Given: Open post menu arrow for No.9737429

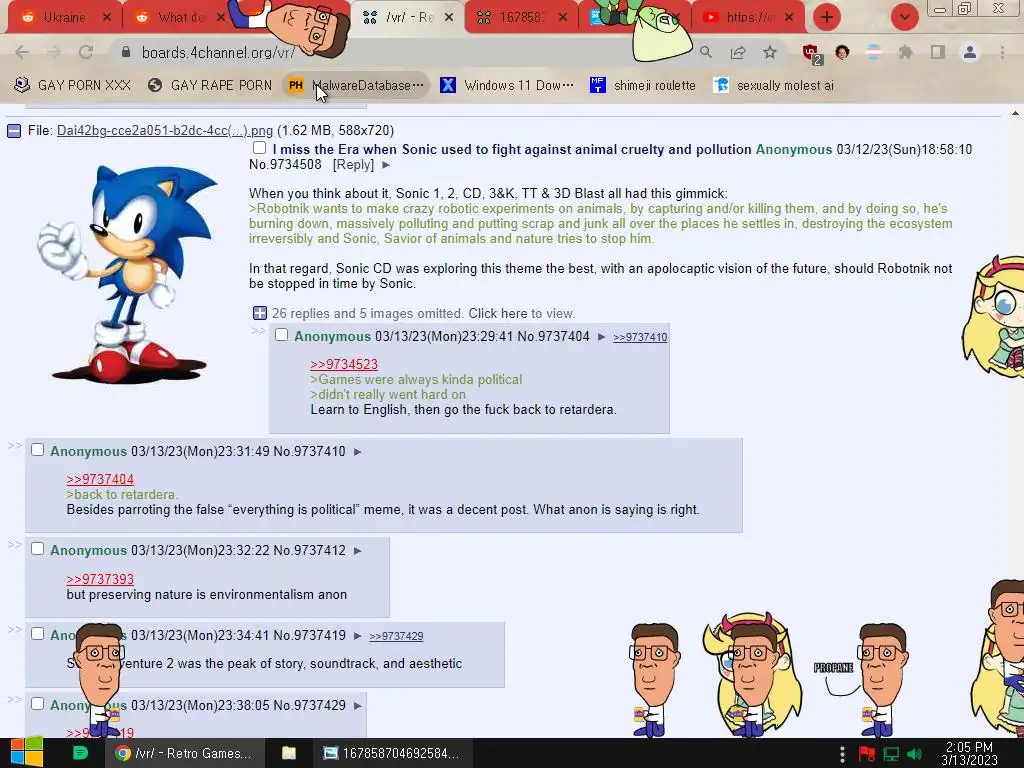Looking at the screenshot, I should coord(357,706).
